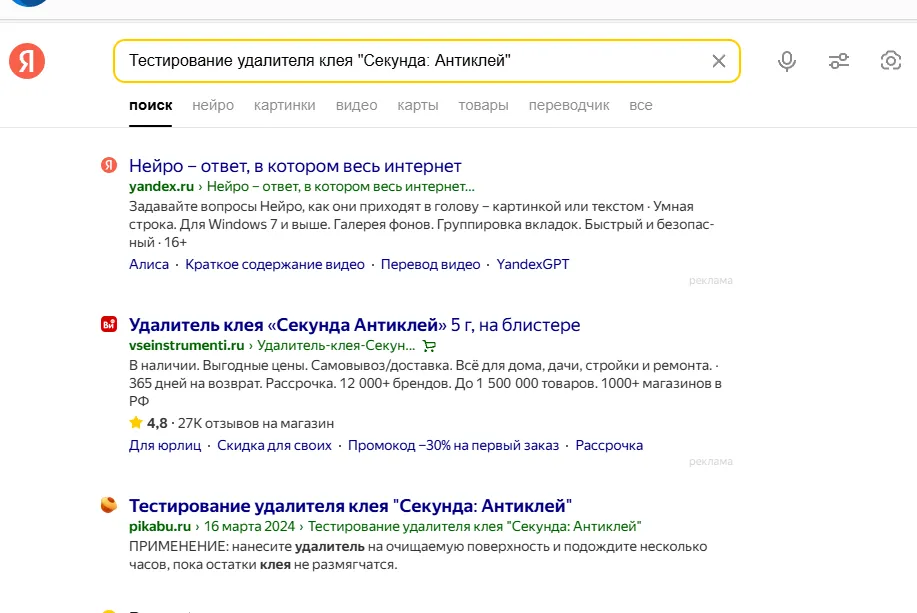The width and height of the screenshot is (917, 613).
Task: Clear the search query with X icon
Action: (719, 61)
